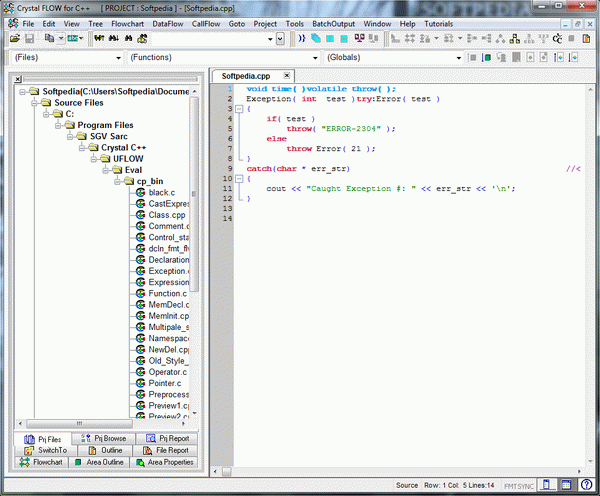
Task: Collapse the UFLOW folder node
Action: [x=93, y=159]
